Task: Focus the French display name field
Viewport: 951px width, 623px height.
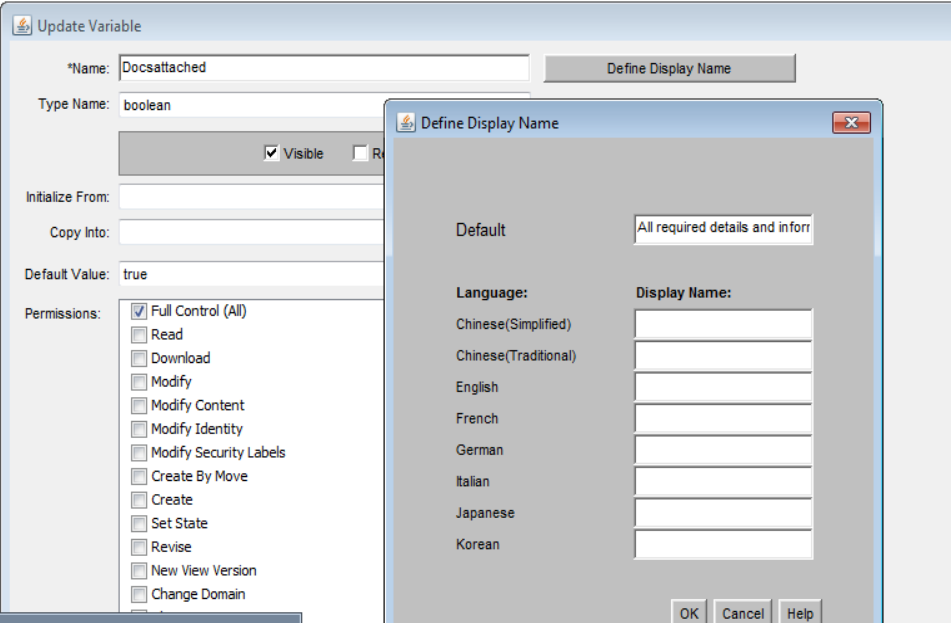Action: click(723, 419)
